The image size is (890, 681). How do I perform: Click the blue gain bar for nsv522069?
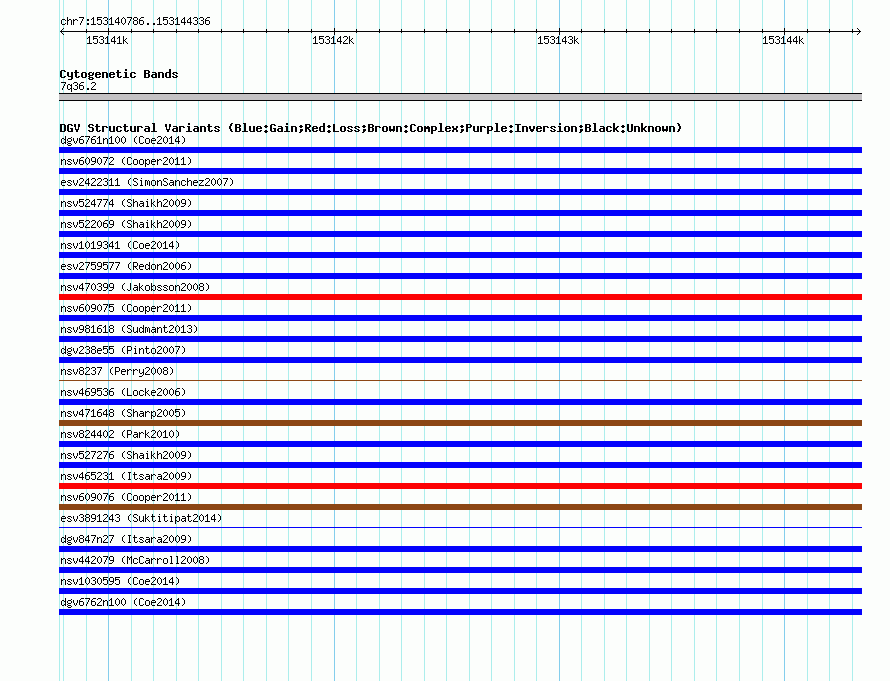pos(460,234)
